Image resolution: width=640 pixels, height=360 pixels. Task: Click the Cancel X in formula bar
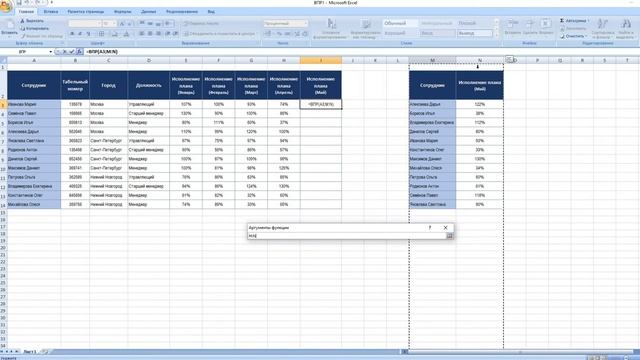tap(64, 52)
